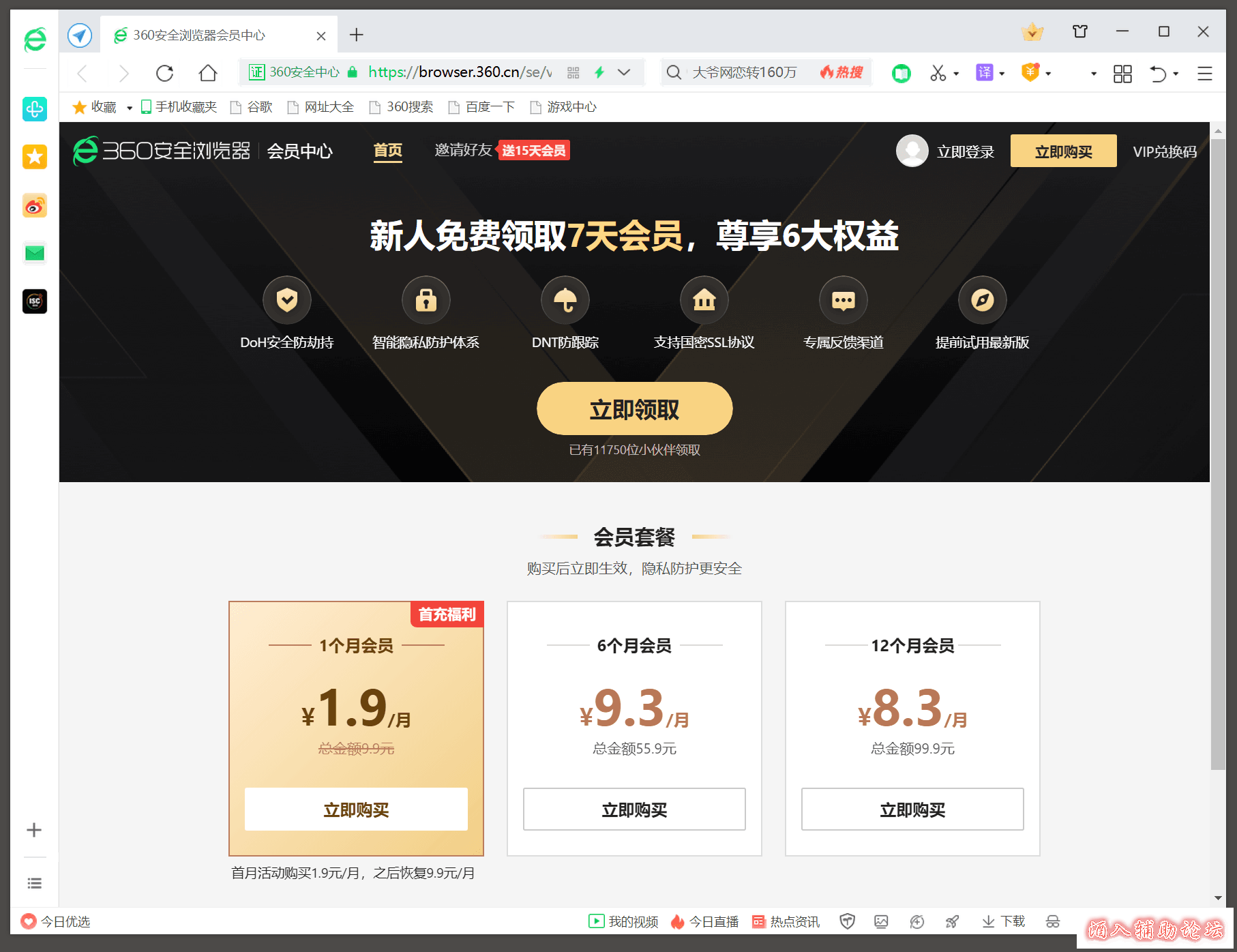Image resolution: width=1237 pixels, height=952 pixels.
Task: Buy the 1个月会员 plan
Action: click(x=356, y=809)
